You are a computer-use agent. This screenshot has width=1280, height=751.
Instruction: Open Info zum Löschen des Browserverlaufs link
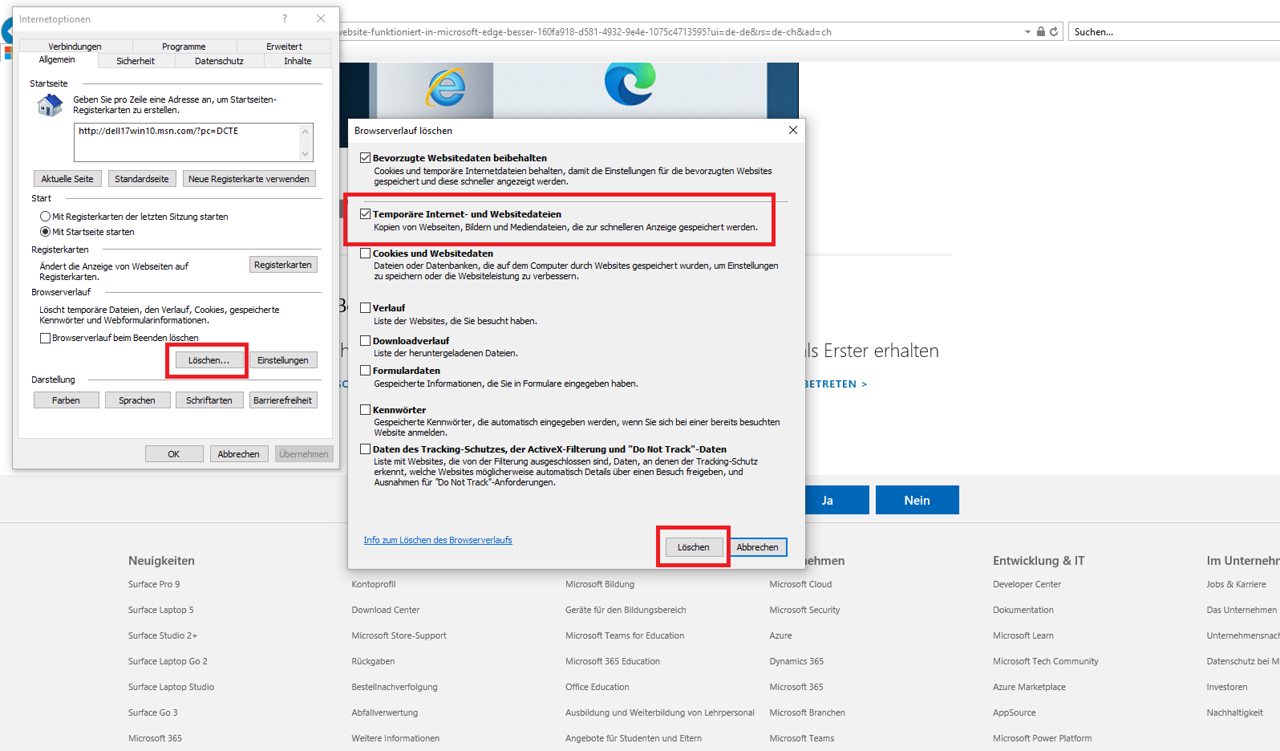437,540
